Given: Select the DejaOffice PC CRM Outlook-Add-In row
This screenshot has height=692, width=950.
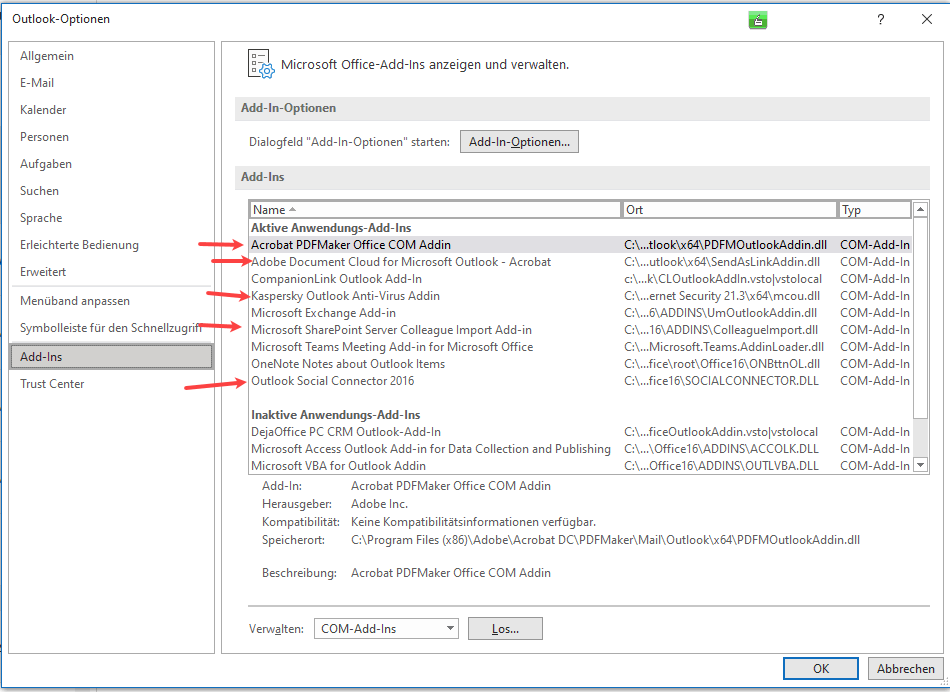Looking at the screenshot, I should [x=580, y=431].
